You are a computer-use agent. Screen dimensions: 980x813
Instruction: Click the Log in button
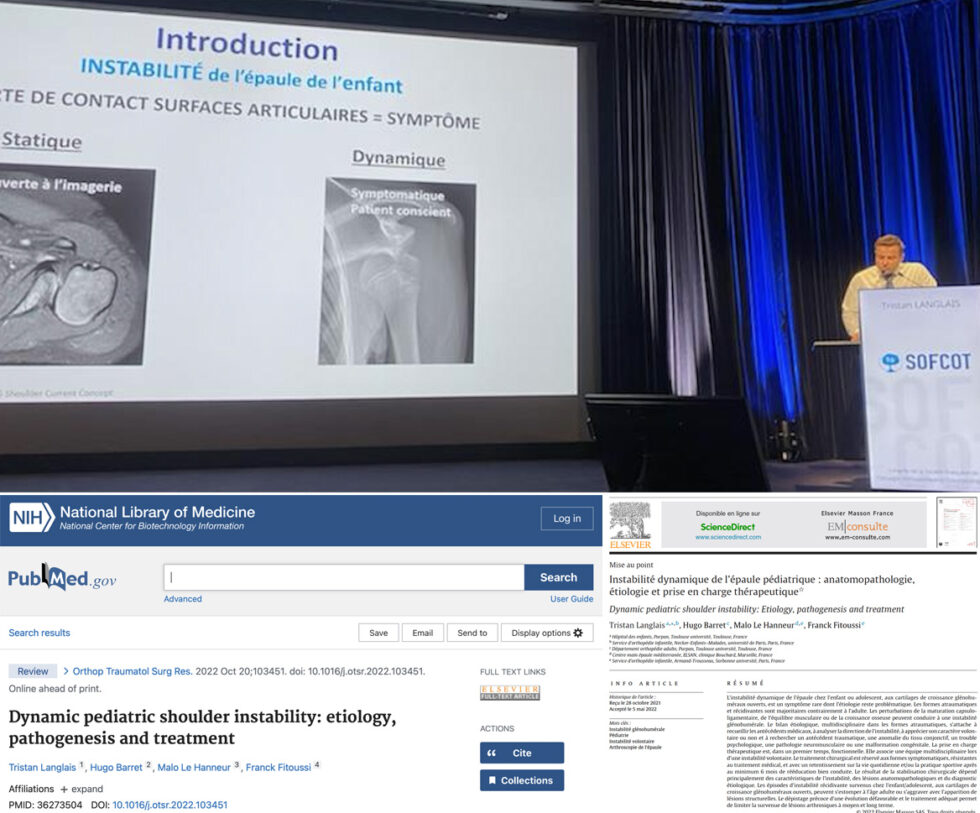tap(566, 518)
